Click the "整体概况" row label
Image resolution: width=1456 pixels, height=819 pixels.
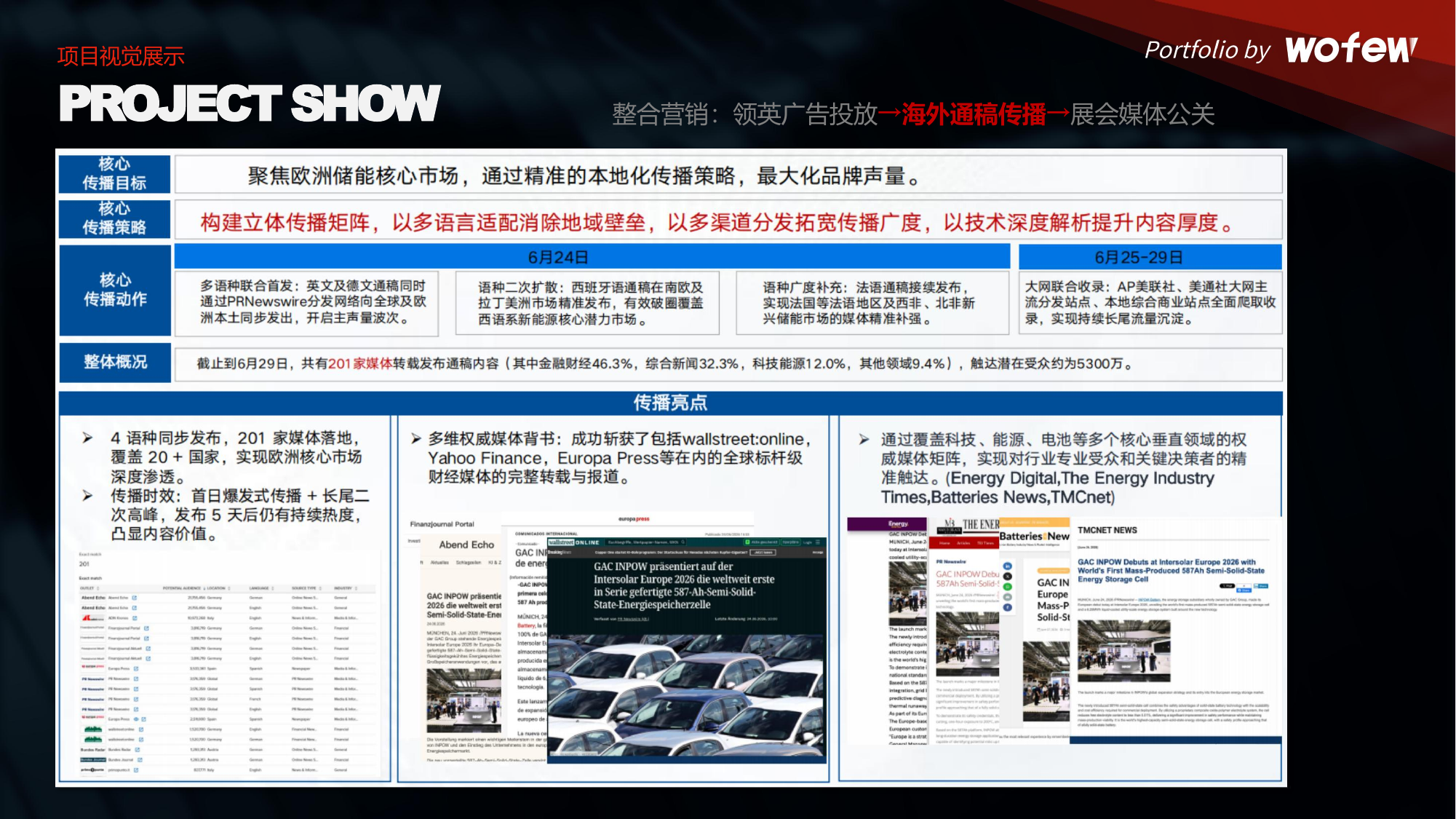pyautogui.click(x=115, y=363)
